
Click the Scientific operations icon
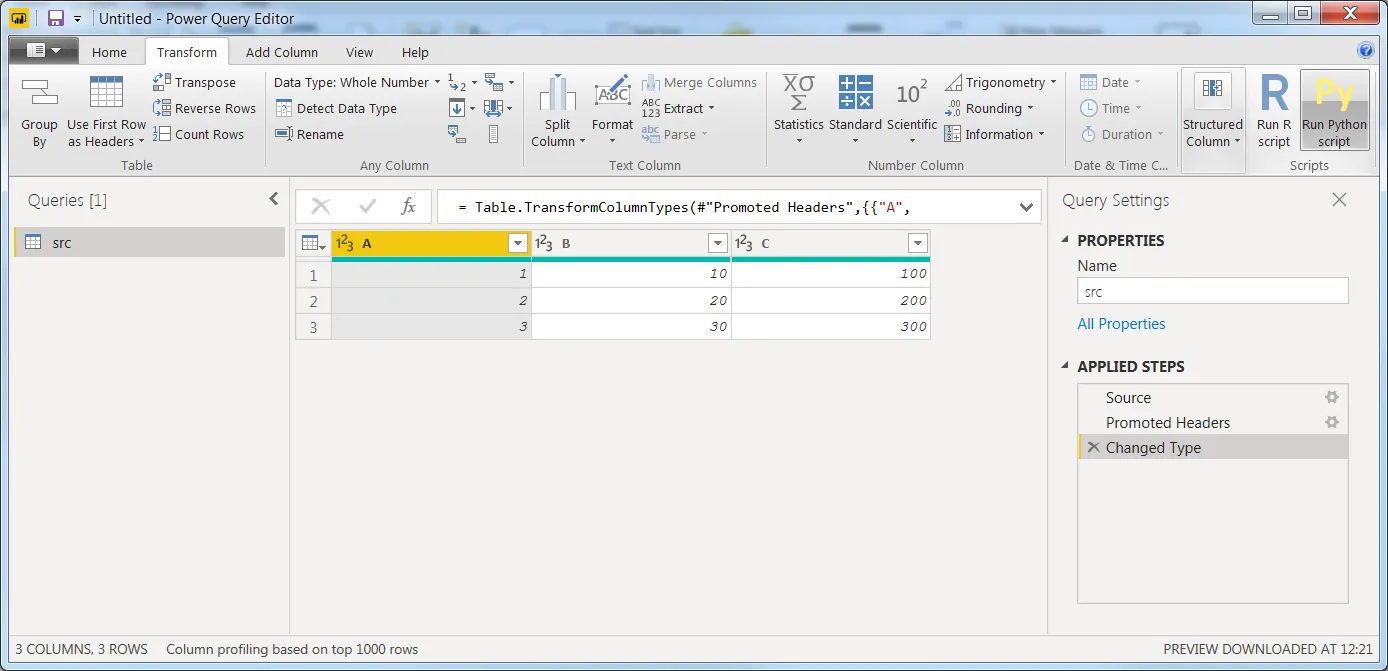911,94
